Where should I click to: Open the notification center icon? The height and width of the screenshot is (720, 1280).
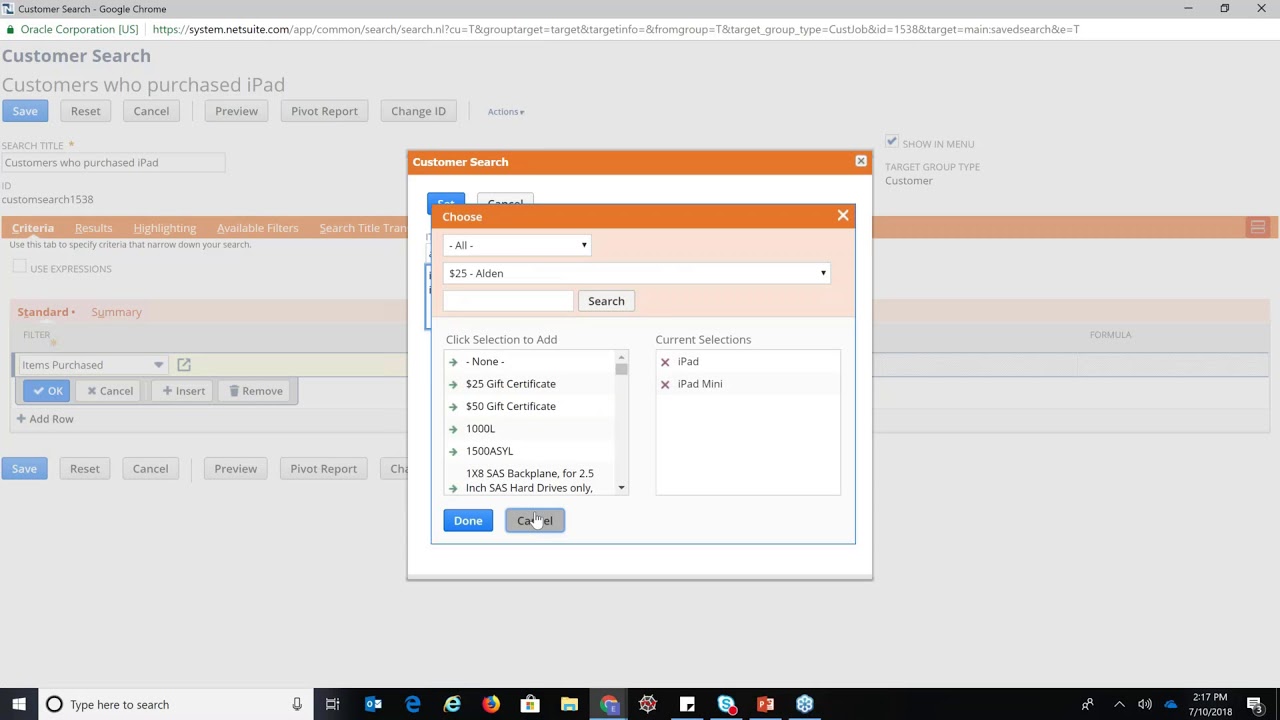point(1255,704)
